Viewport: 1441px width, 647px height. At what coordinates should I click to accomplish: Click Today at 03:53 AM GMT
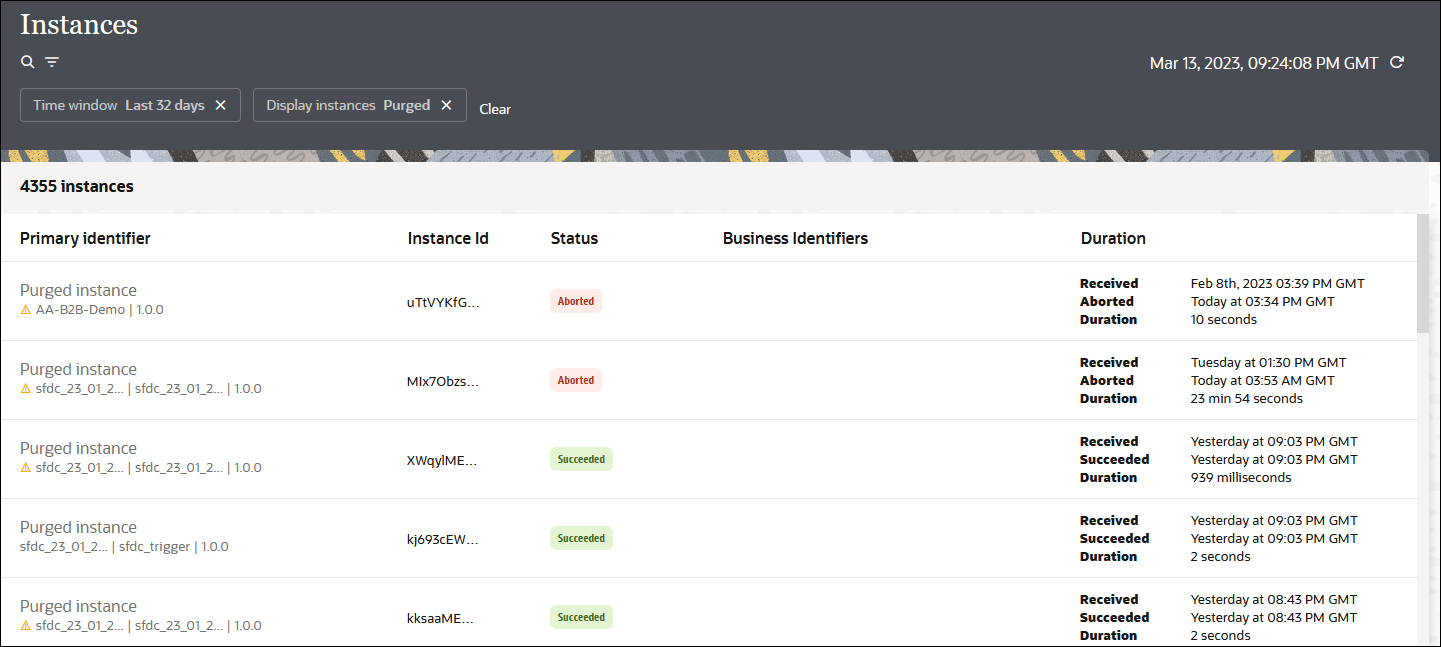coord(1263,380)
